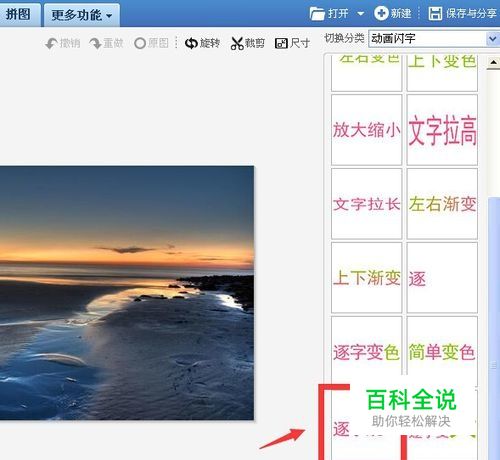The width and height of the screenshot is (500, 460).
Task: Click the sunset beach photo canvas
Action: tap(127, 293)
